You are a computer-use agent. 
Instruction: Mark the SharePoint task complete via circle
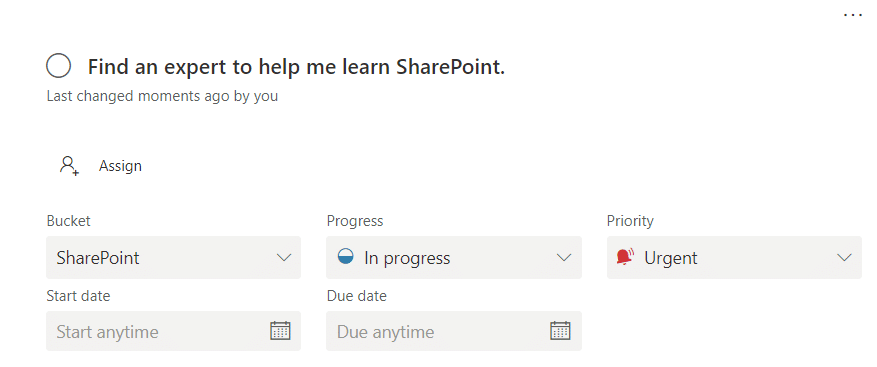pos(58,65)
